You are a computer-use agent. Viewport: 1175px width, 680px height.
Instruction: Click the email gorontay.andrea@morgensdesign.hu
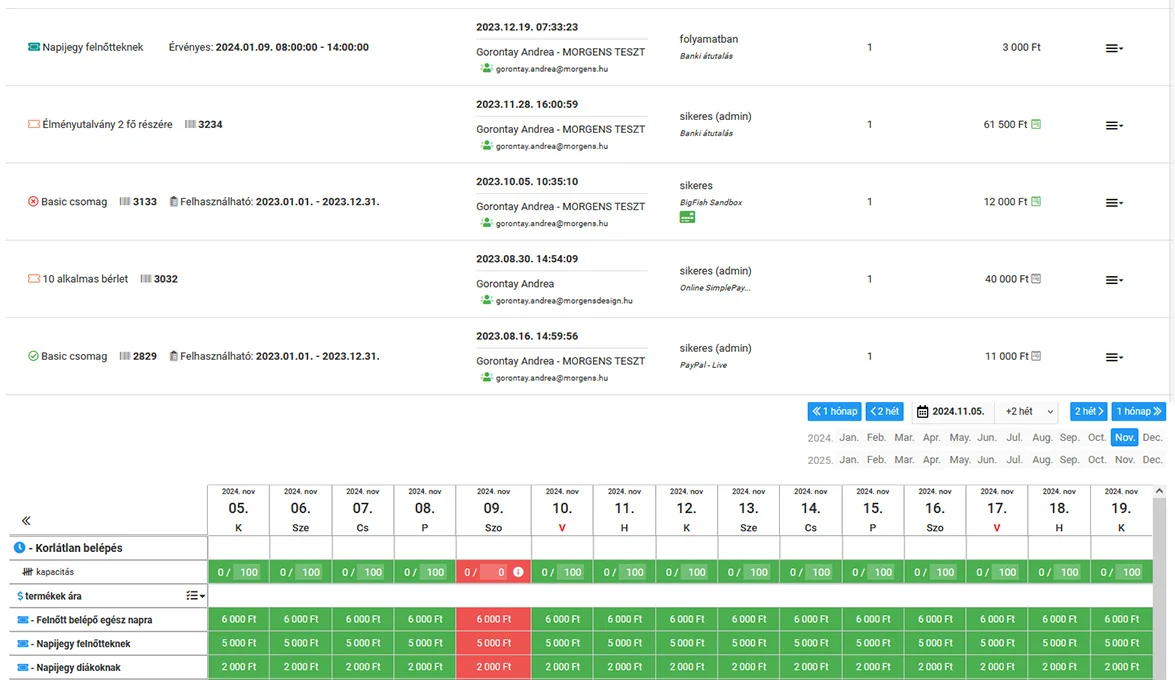564,300
